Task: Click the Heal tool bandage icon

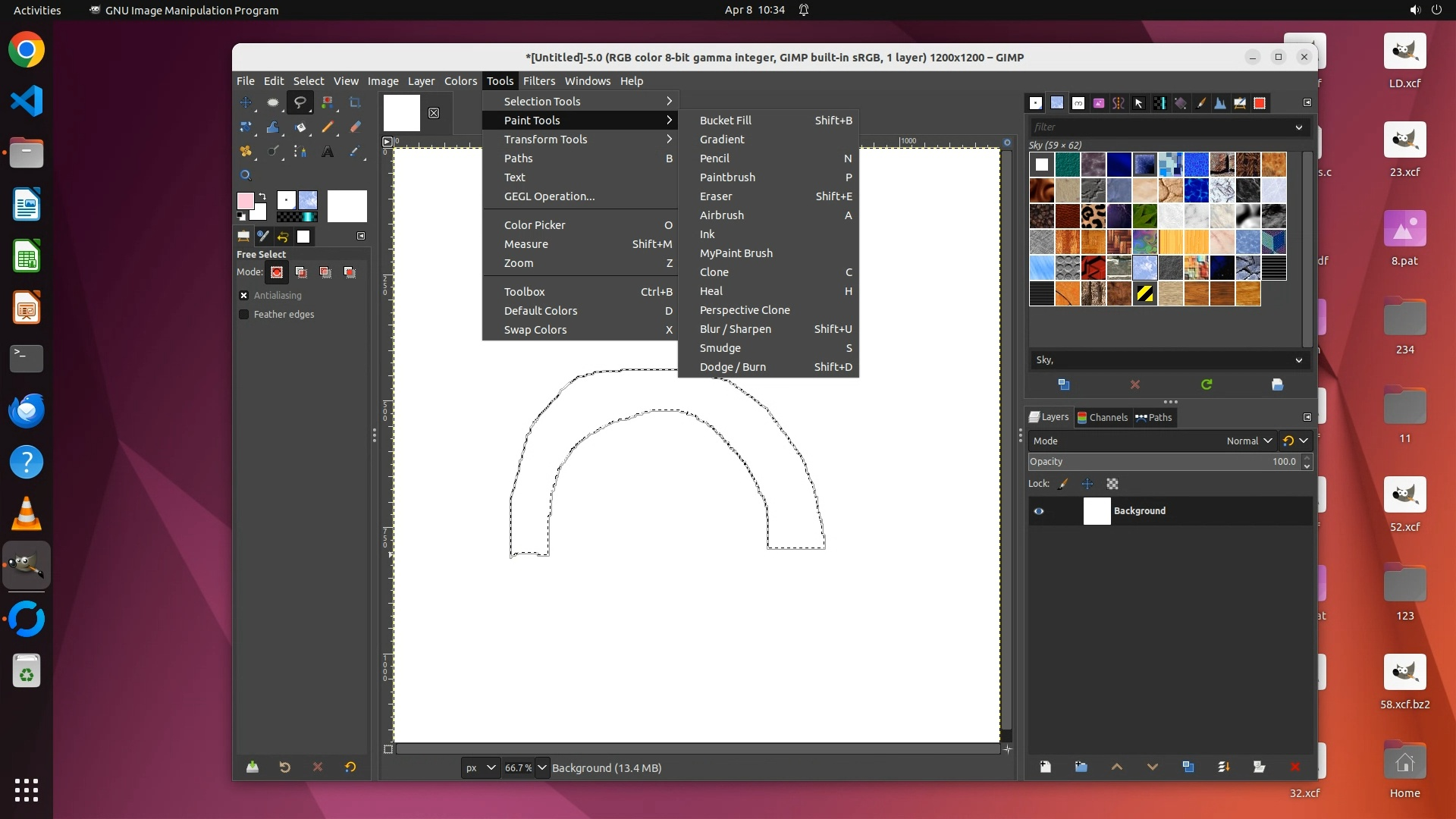Action: [x=246, y=152]
